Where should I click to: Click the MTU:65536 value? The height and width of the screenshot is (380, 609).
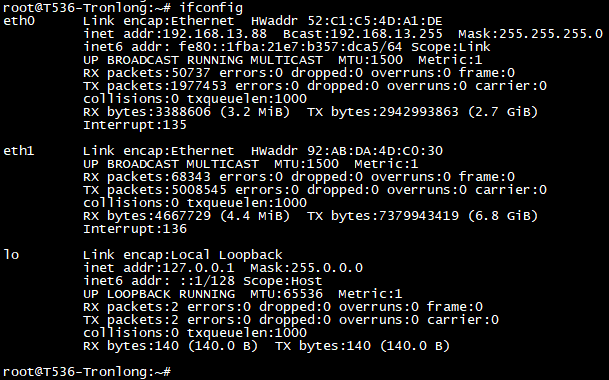click(286, 294)
